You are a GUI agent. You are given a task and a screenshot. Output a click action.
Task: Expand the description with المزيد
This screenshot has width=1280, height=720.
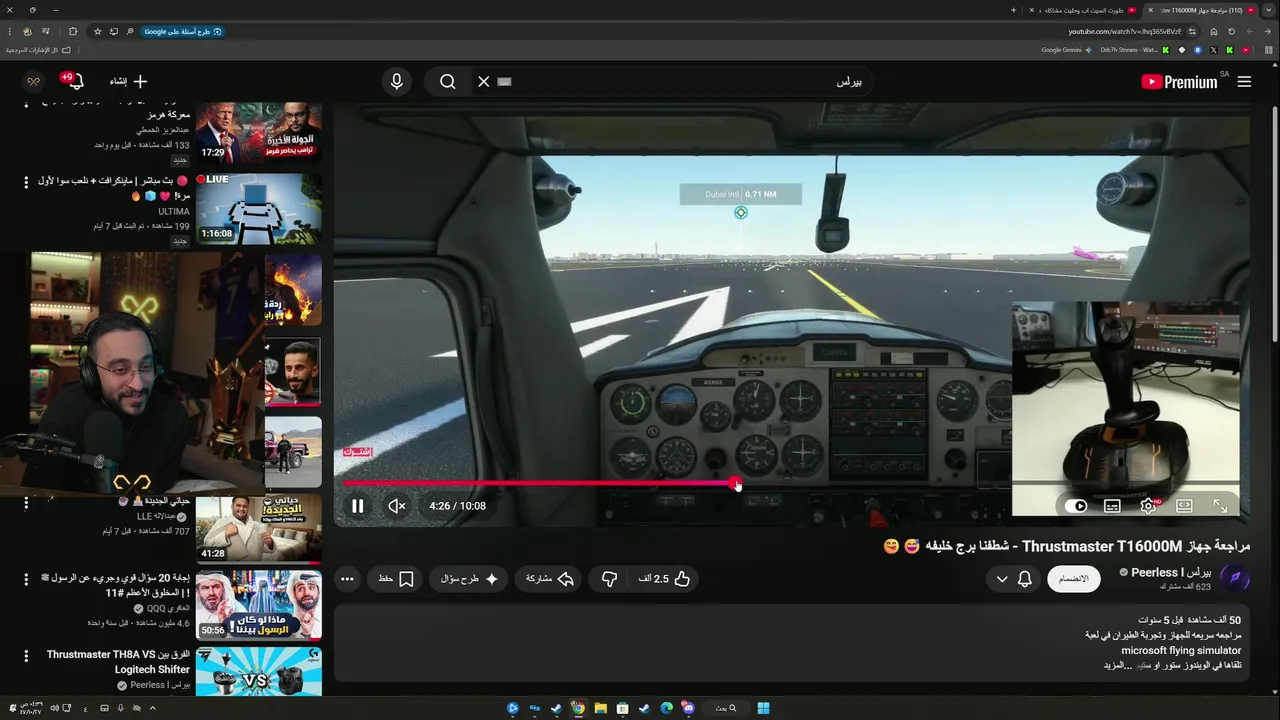click(x=1120, y=665)
